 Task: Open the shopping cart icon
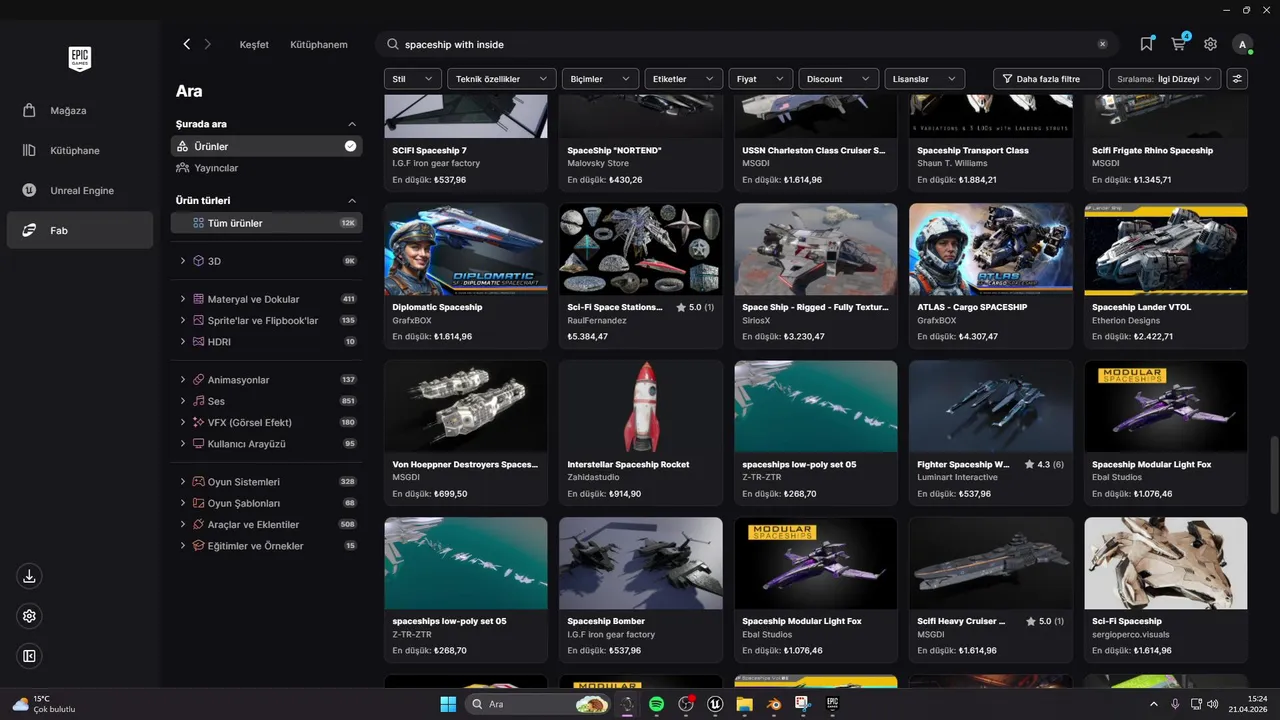tap(1179, 44)
